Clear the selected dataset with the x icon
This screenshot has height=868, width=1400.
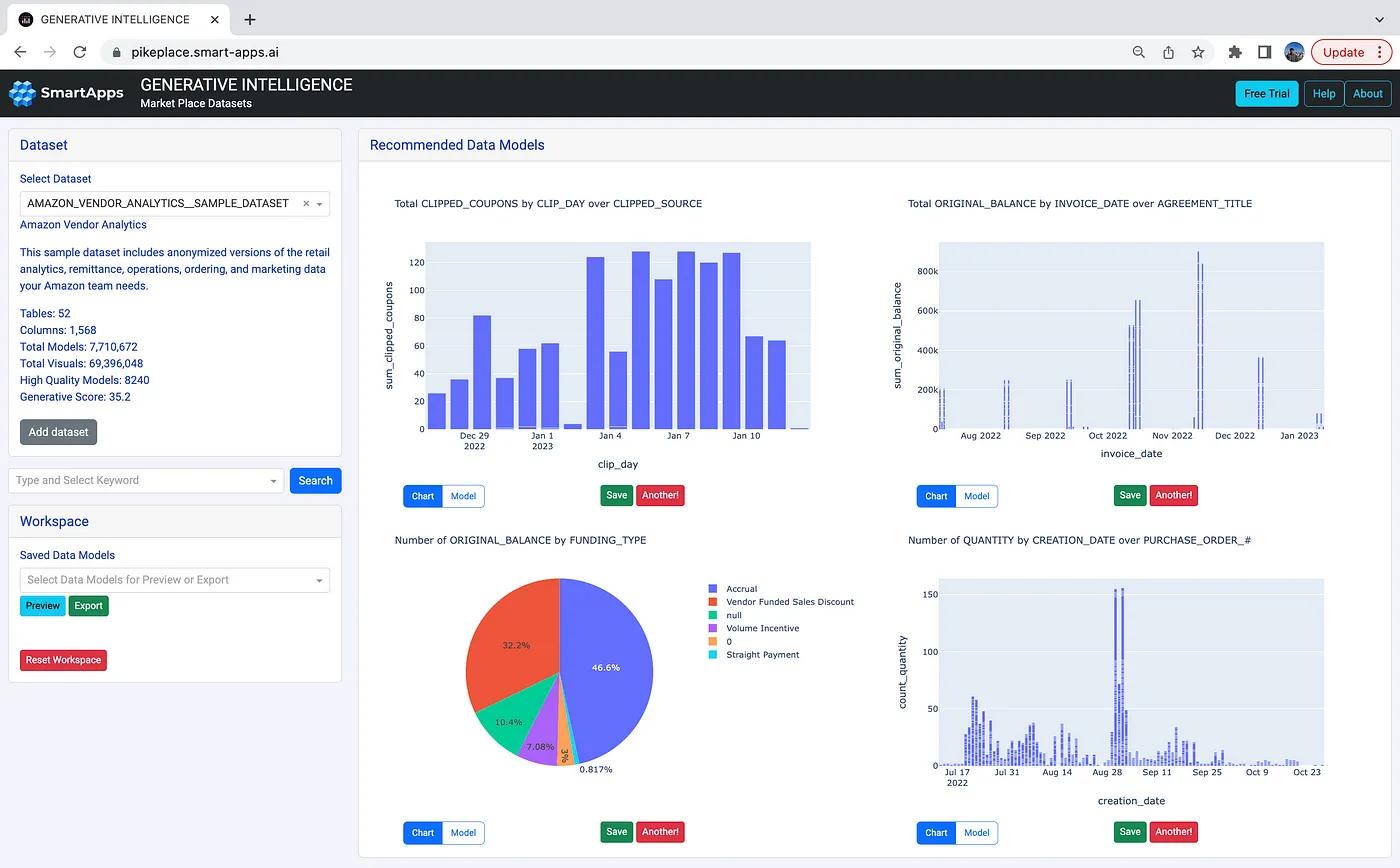click(x=306, y=203)
